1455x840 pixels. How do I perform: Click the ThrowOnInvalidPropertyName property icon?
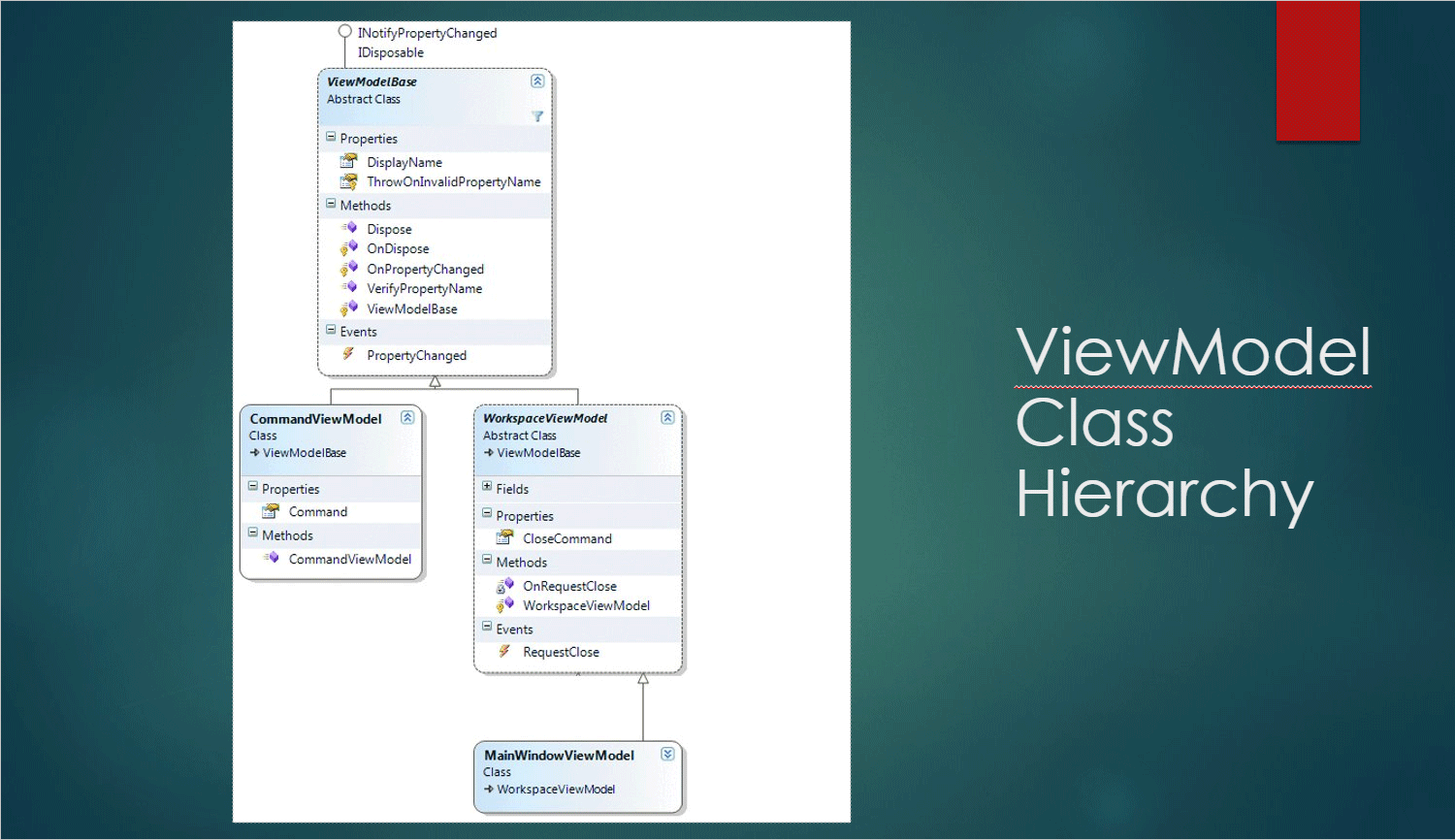[348, 181]
